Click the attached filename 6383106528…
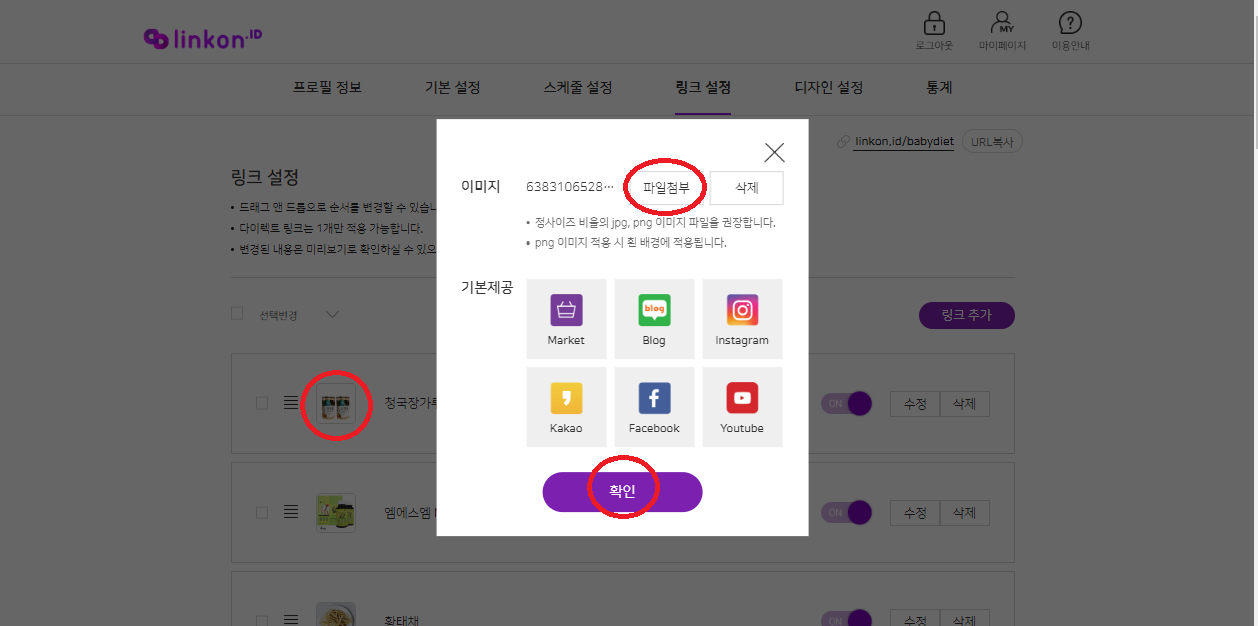1258x626 pixels. tap(570, 188)
